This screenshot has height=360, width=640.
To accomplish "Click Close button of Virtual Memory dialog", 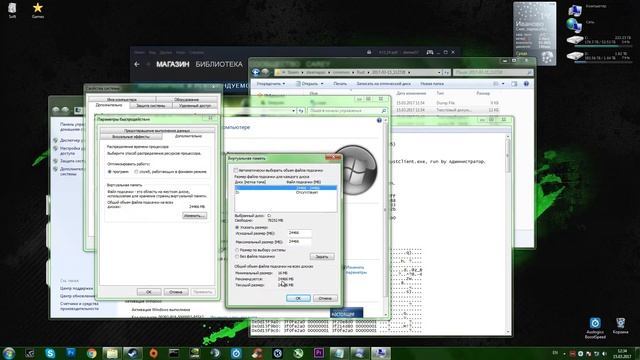I will tap(333, 158).
